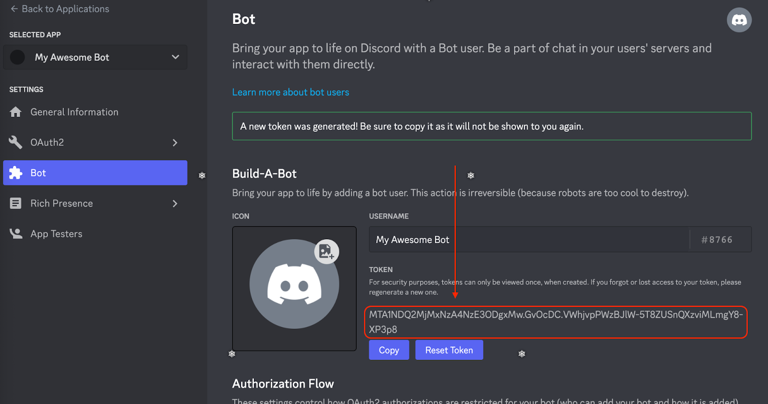Click the app avatar circle in the selected app box
This screenshot has width=768, height=404.
point(18,57)
